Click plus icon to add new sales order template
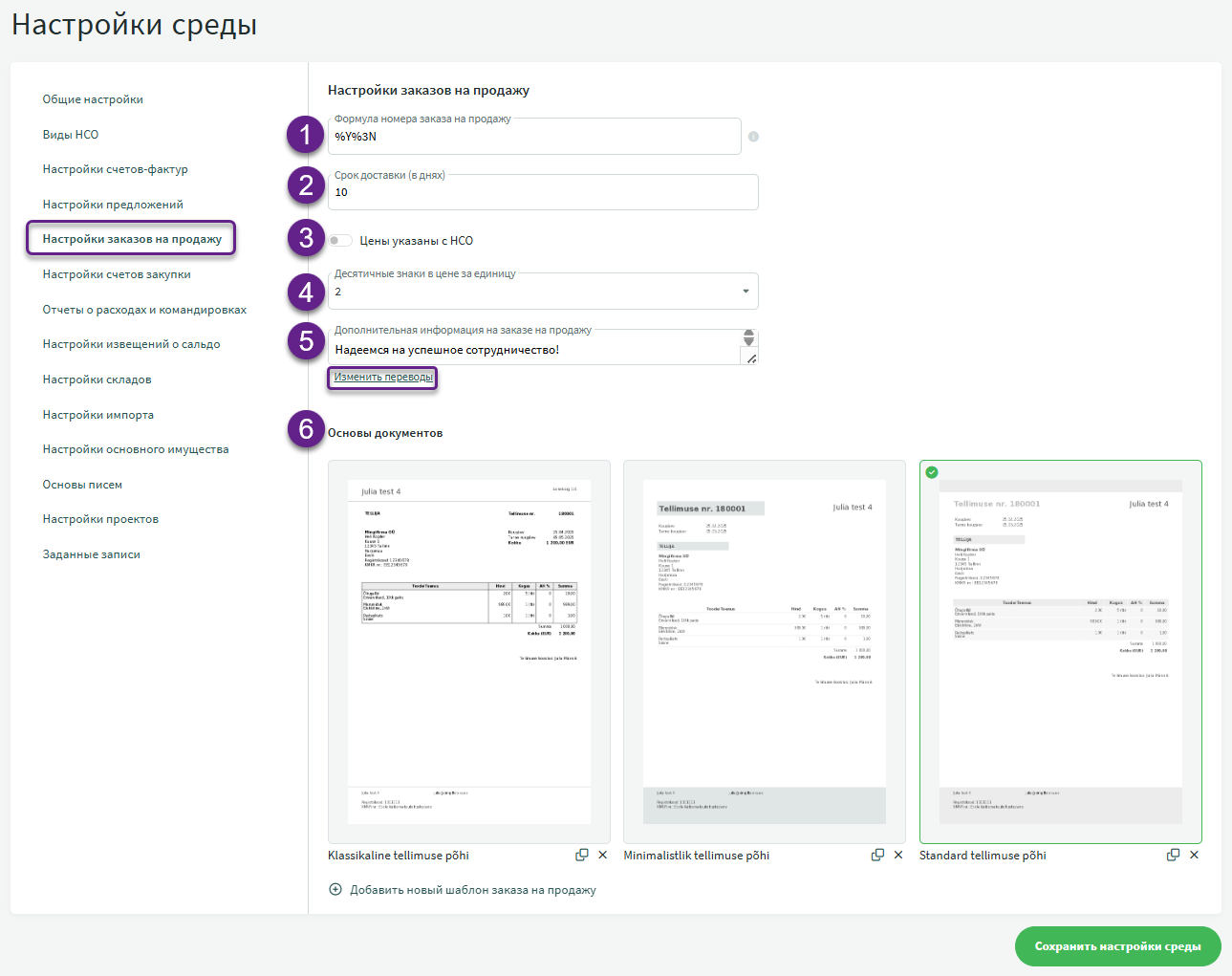Screen dimensions: 1232x976 click(x=335, y=890)
